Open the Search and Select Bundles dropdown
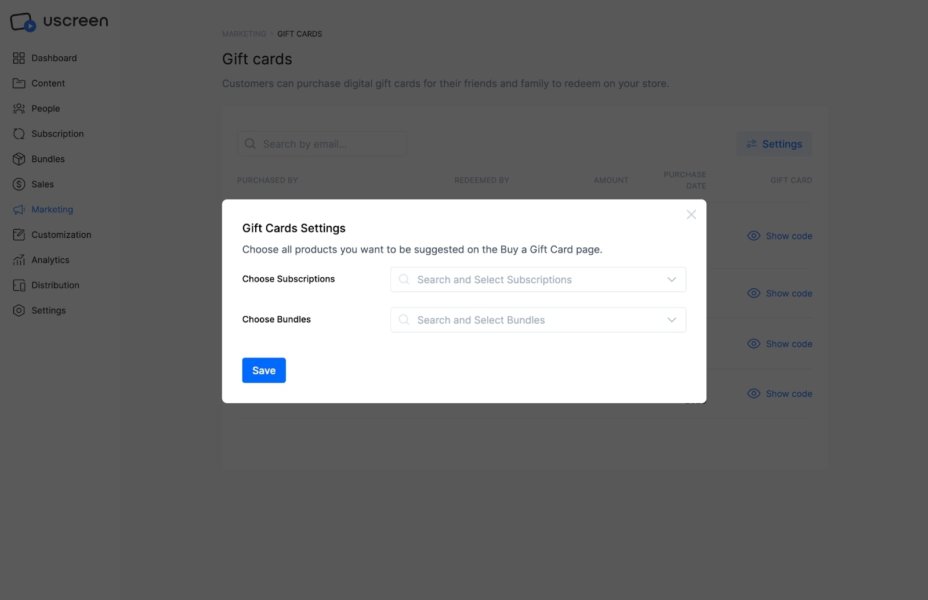Viewport: 928px width, 600px height. click(537, 319)
